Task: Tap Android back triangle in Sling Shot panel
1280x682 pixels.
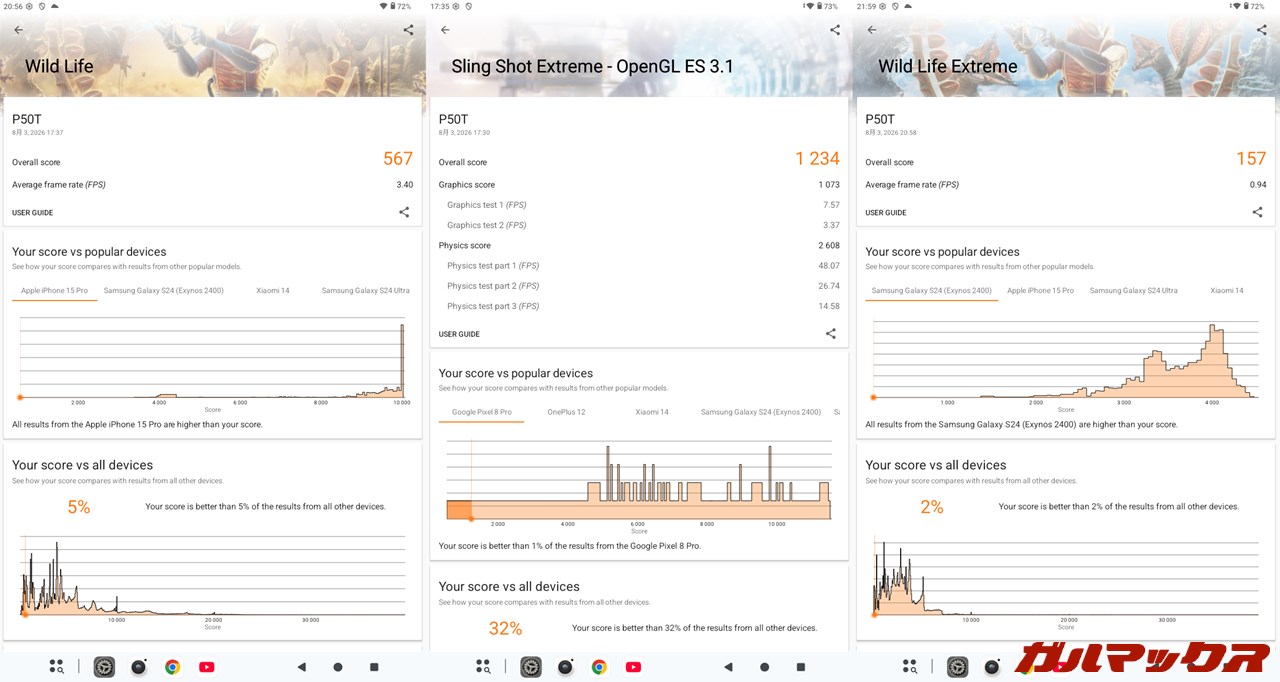Action: [x=728, y=667]
